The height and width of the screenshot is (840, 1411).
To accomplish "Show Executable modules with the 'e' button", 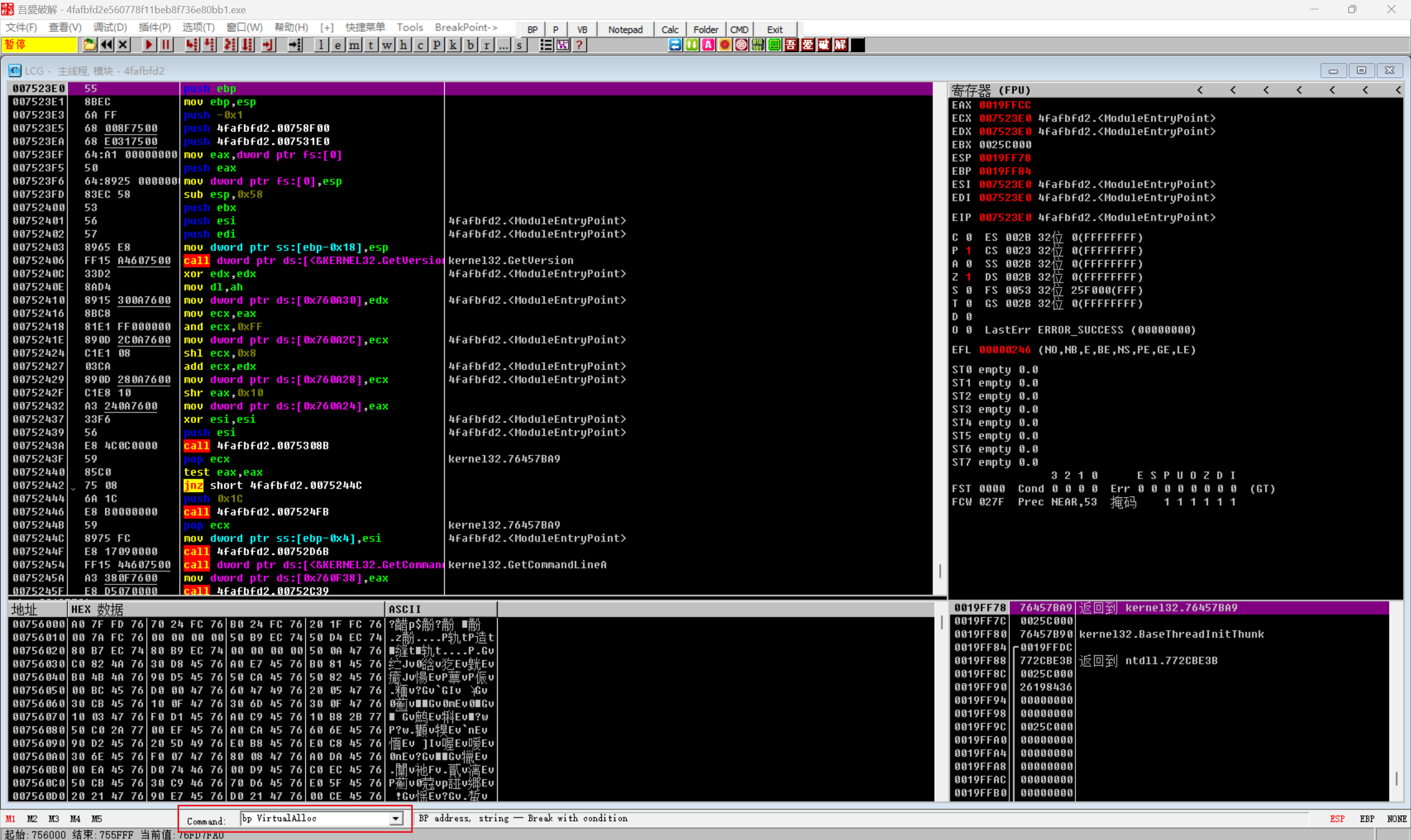I will pos(338,45).
